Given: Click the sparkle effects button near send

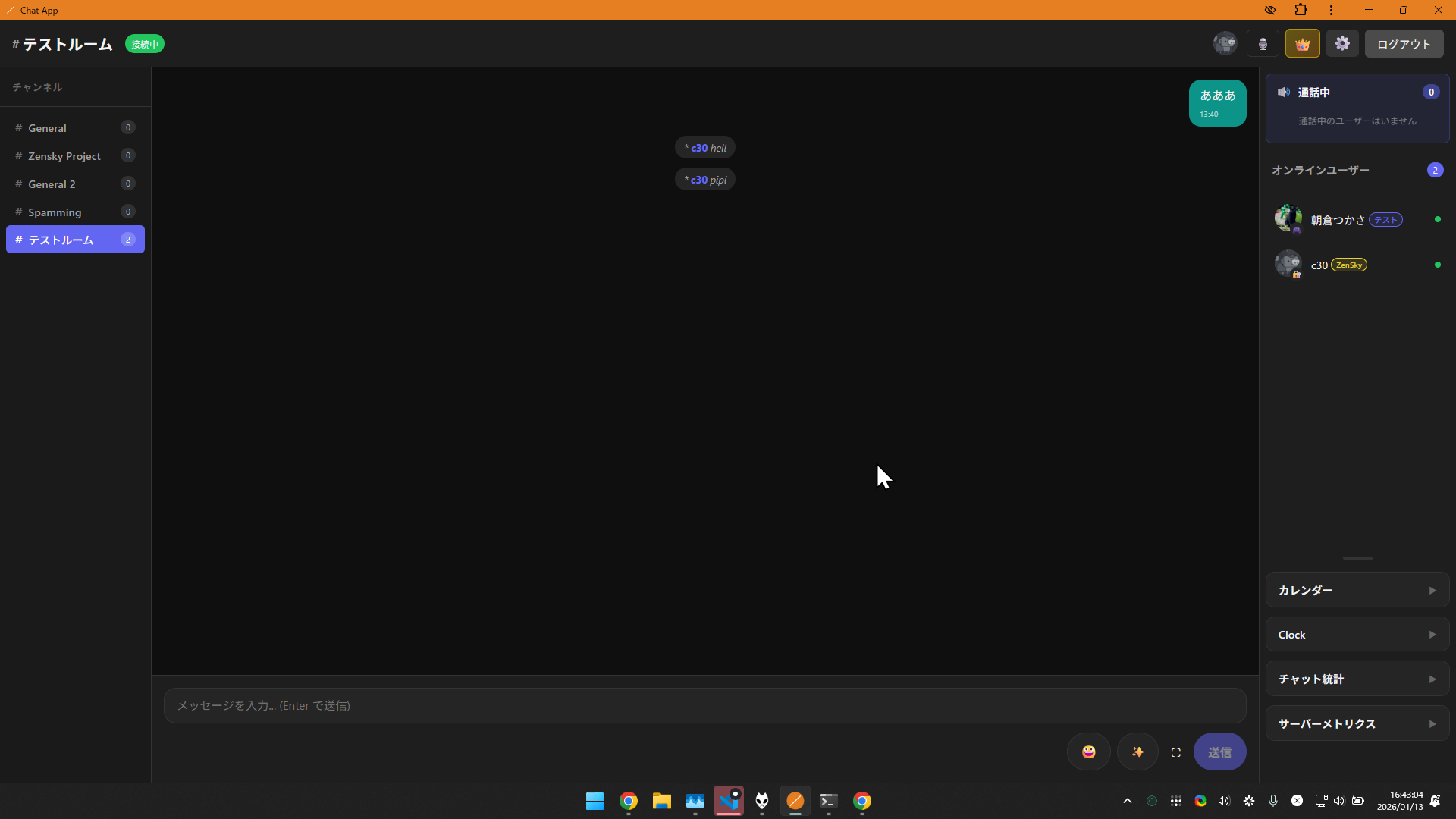Looking at the screenshot, I should tap(1137, 752).
